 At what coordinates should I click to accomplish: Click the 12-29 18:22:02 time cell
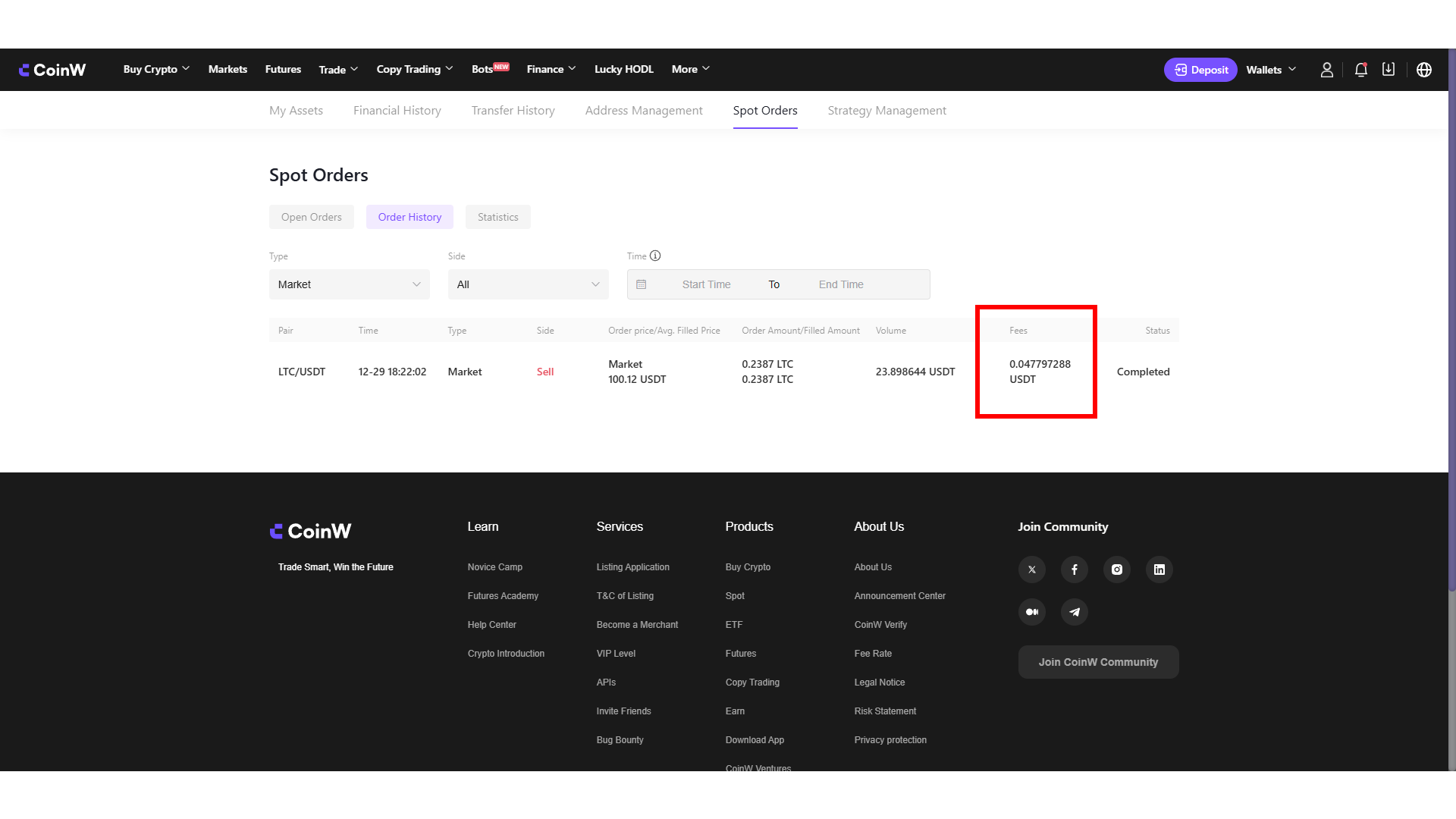coord(392,372)
